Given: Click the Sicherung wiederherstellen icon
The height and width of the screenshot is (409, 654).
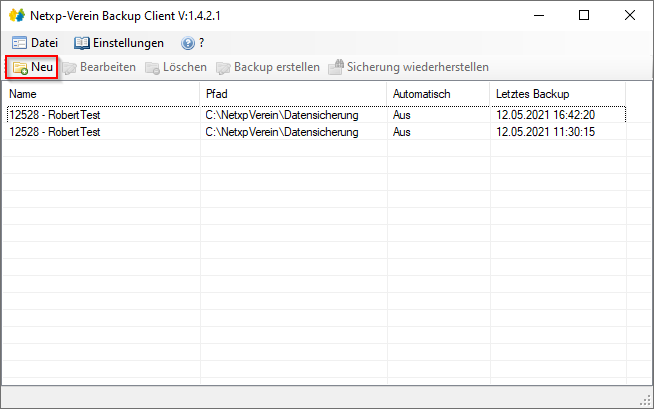Looking at the screenshot, I should click(336, 67).
